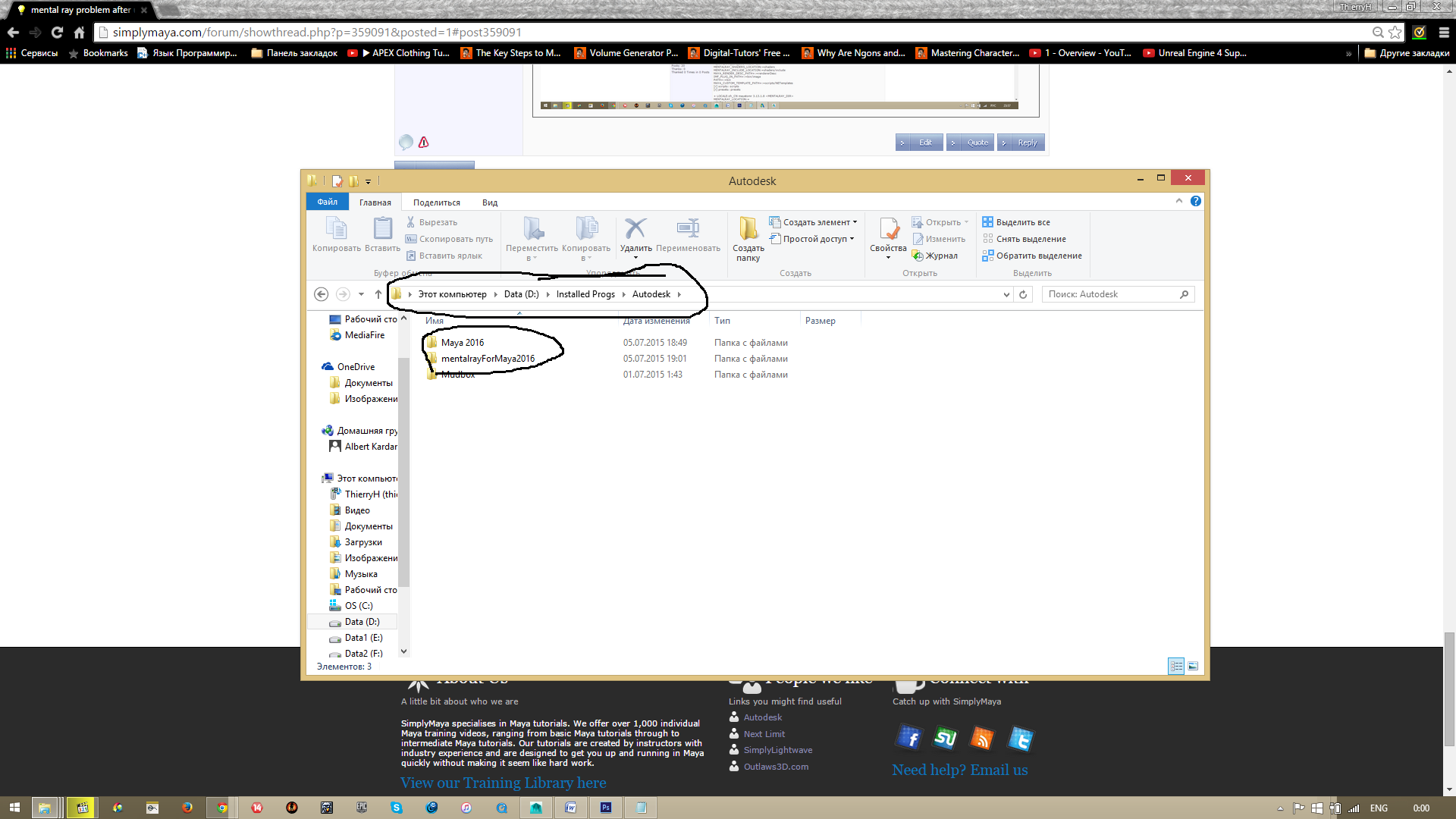
Task: Select Видео in navigation pane
Action: (357, 510)
